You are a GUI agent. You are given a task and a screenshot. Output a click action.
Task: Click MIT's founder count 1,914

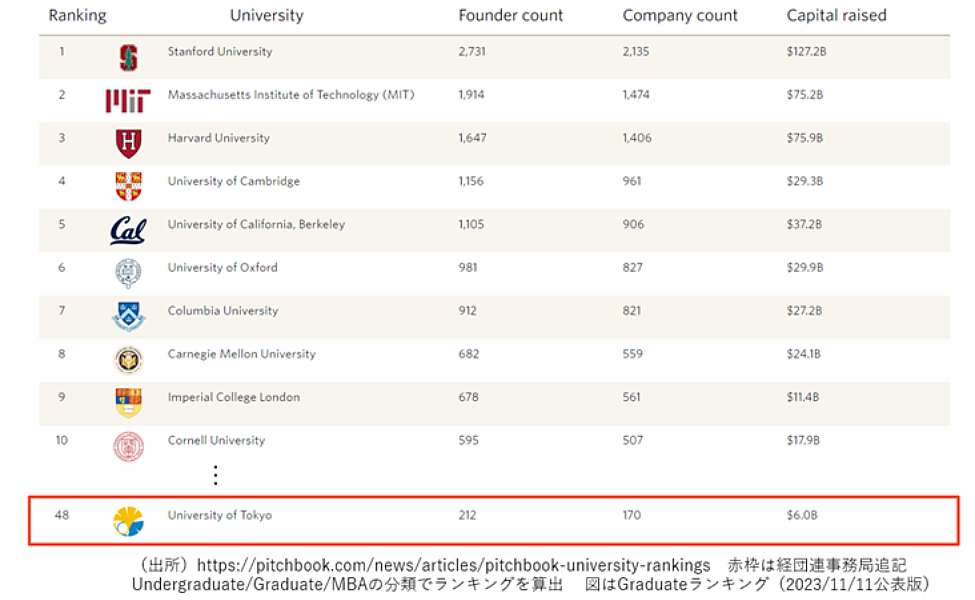click(471, 95)
